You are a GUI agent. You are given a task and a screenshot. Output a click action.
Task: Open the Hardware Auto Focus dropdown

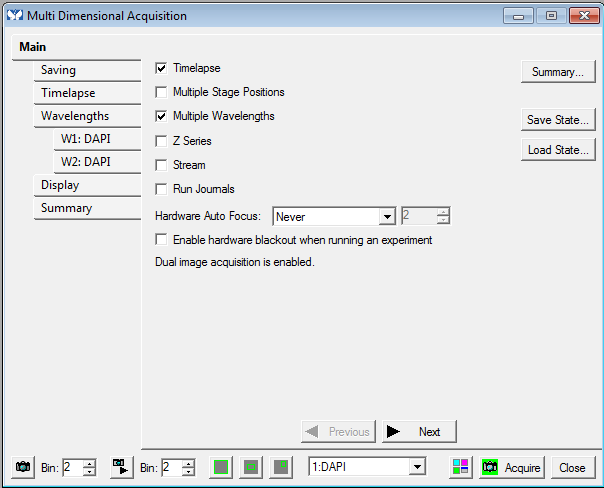(387, 216)
